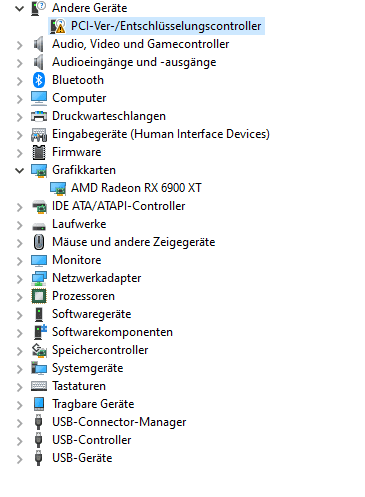Image resolution: width=365 pixels, height=497 pixels.
Task: Select the PCI-Ver-/Entschlüsselungscontroller entry
Action: point(166,26)
